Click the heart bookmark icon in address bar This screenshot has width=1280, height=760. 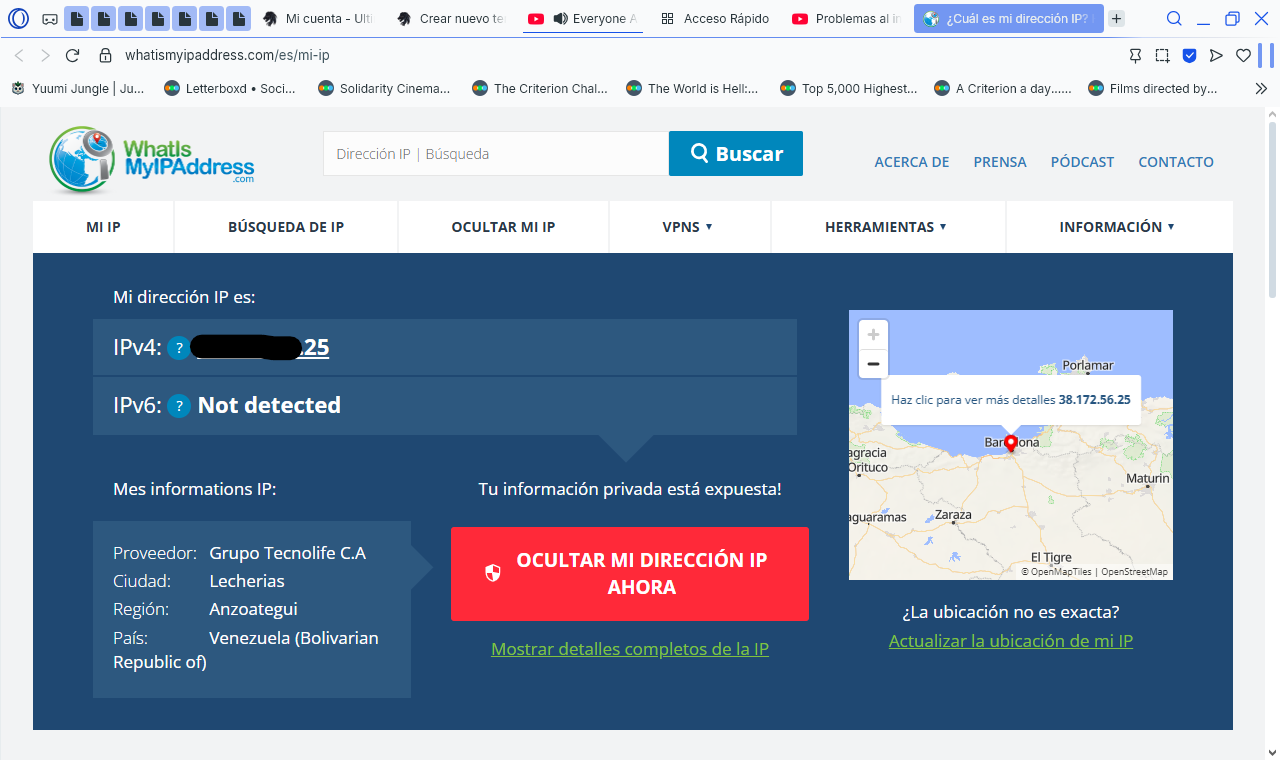(x=1243, y=55)
